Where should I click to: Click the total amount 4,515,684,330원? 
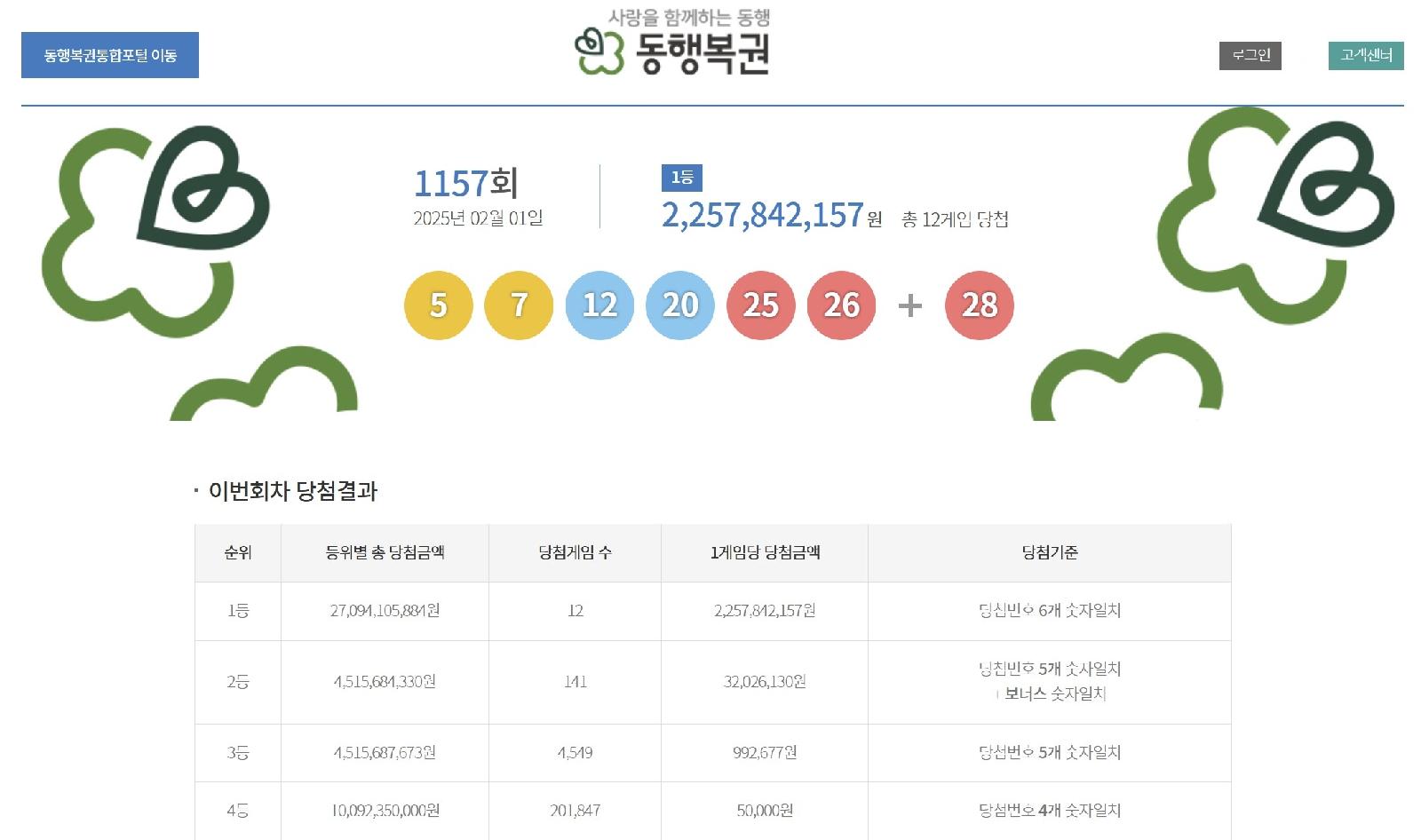click(x=385, y=682)
